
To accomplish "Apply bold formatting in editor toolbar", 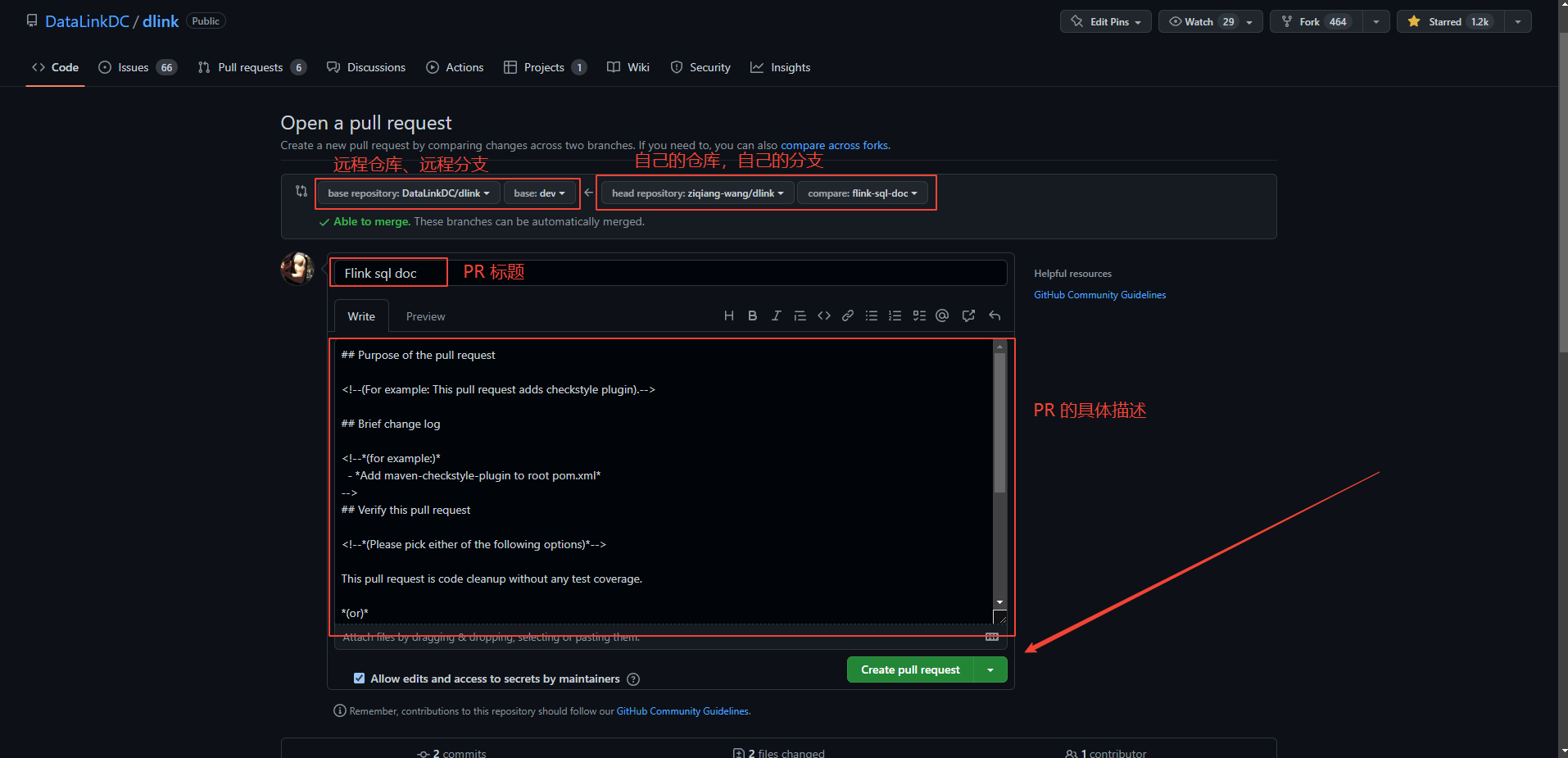I will point(752,316).
